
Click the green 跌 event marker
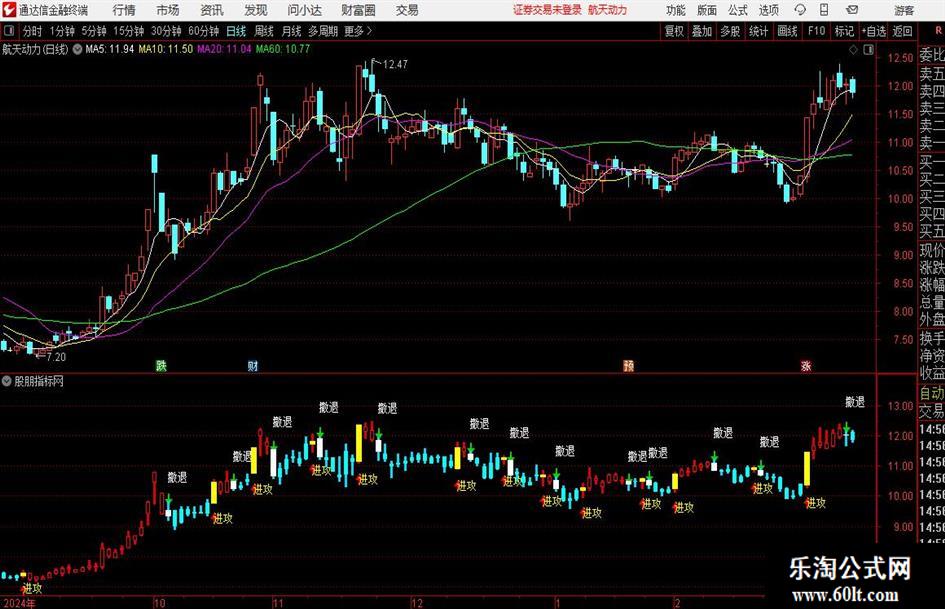coord(161,365)
